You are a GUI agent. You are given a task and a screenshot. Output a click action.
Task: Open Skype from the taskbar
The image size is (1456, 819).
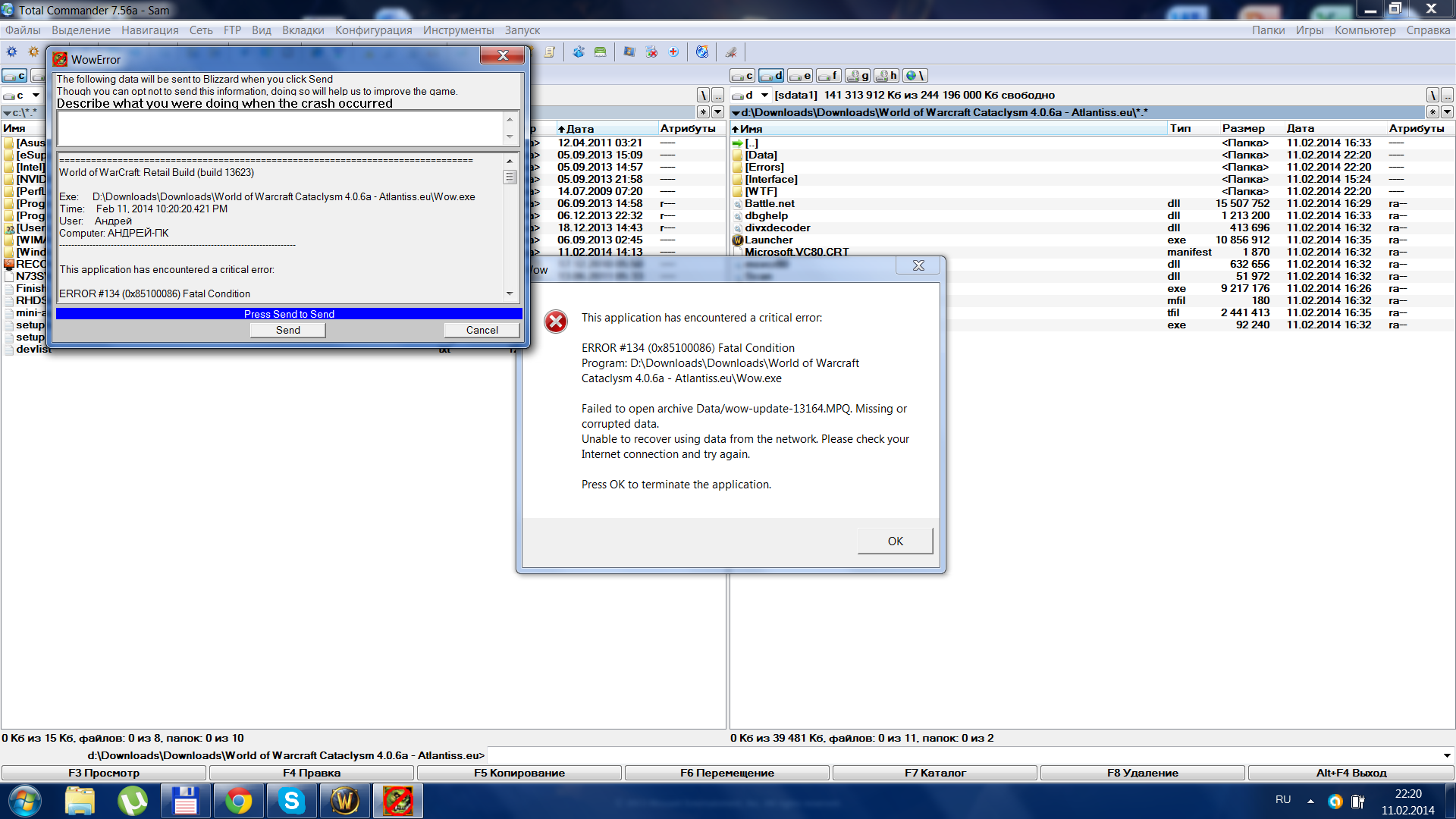pos(291,801)
